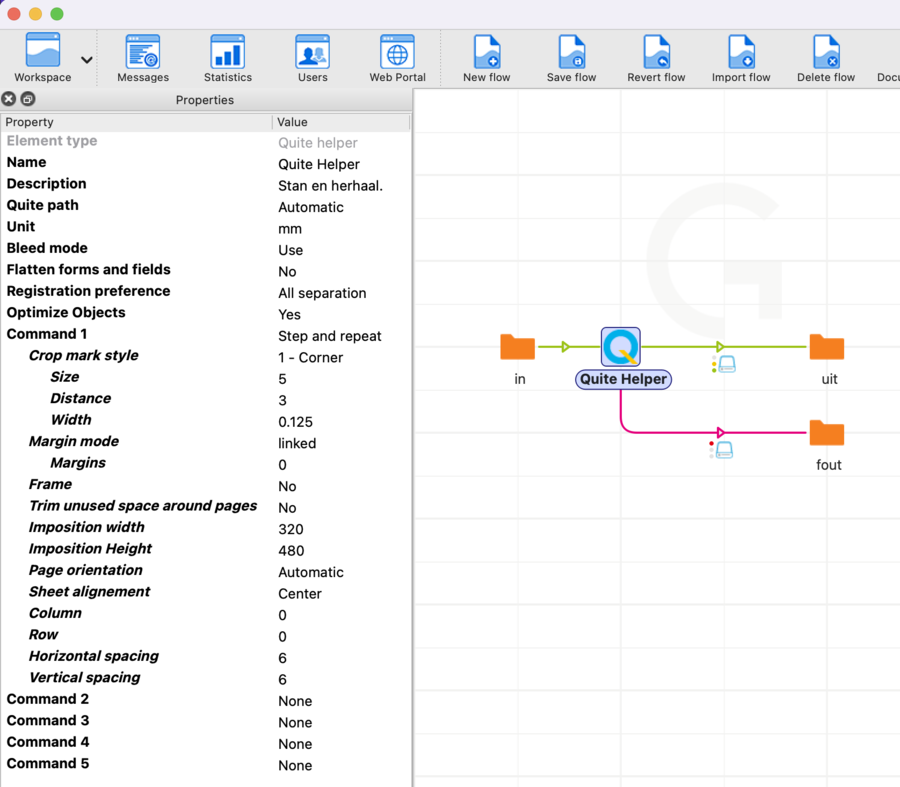
Task: Create a New flow
Action: [487, 59]
